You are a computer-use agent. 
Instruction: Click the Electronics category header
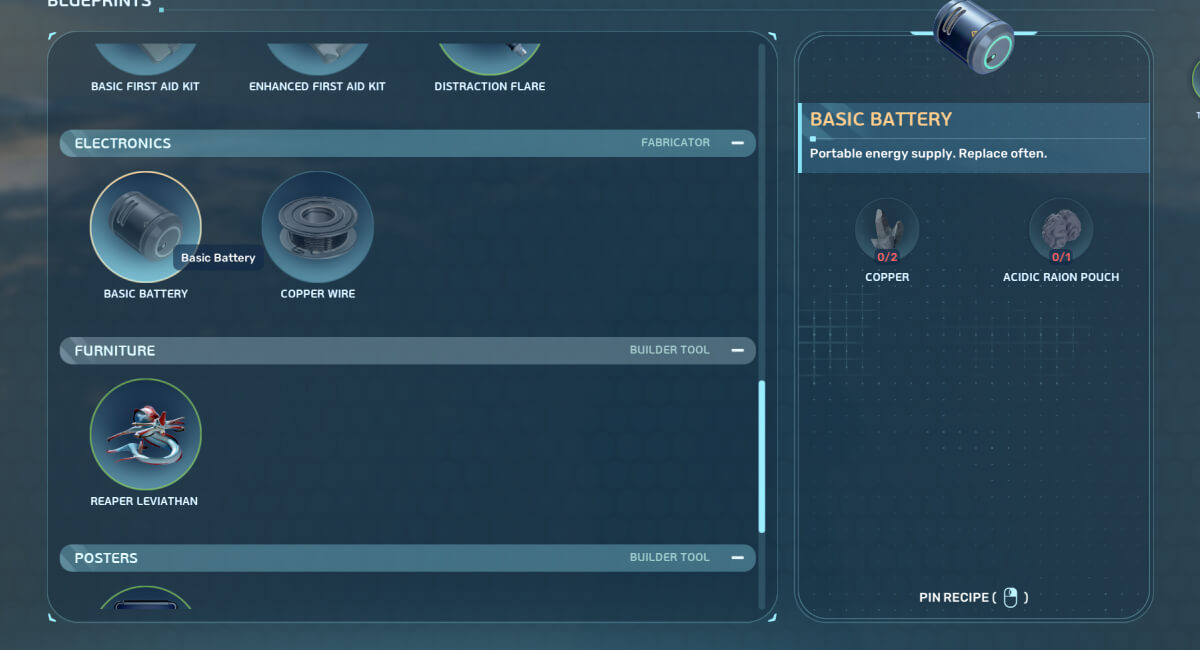point(408,143)
